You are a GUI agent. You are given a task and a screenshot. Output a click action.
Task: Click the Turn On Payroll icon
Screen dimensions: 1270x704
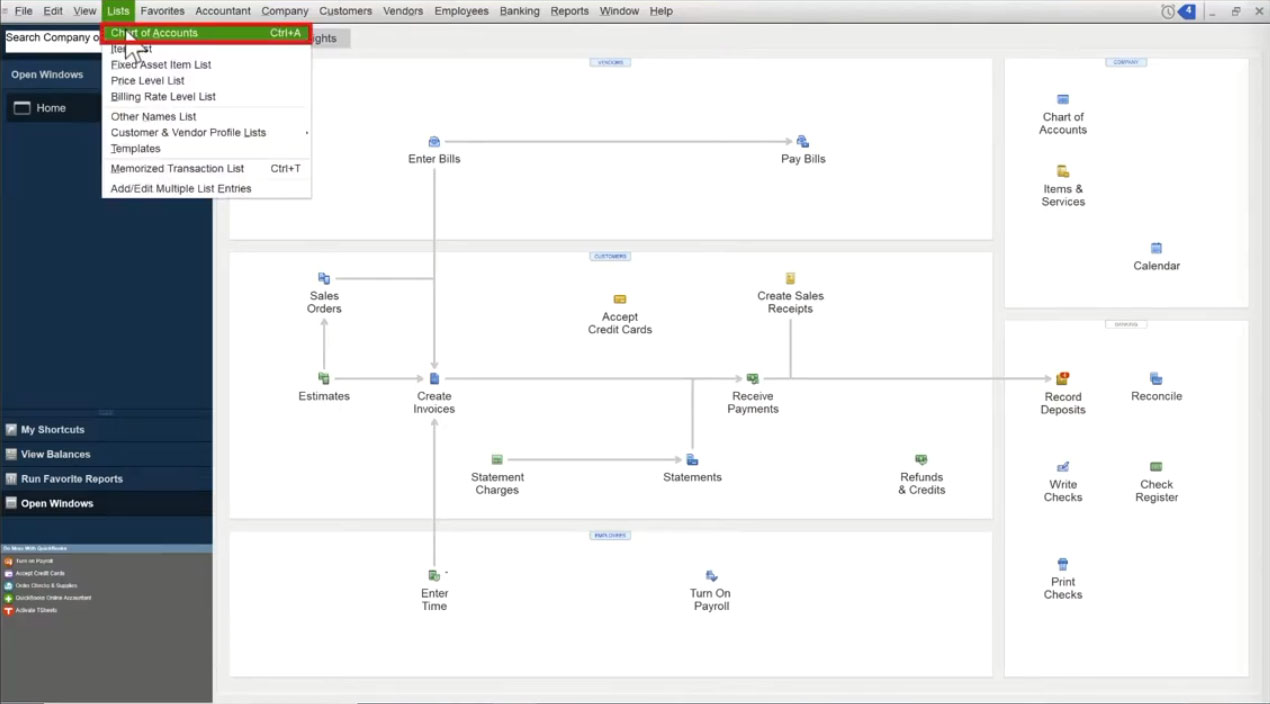[x=710, y=576]
